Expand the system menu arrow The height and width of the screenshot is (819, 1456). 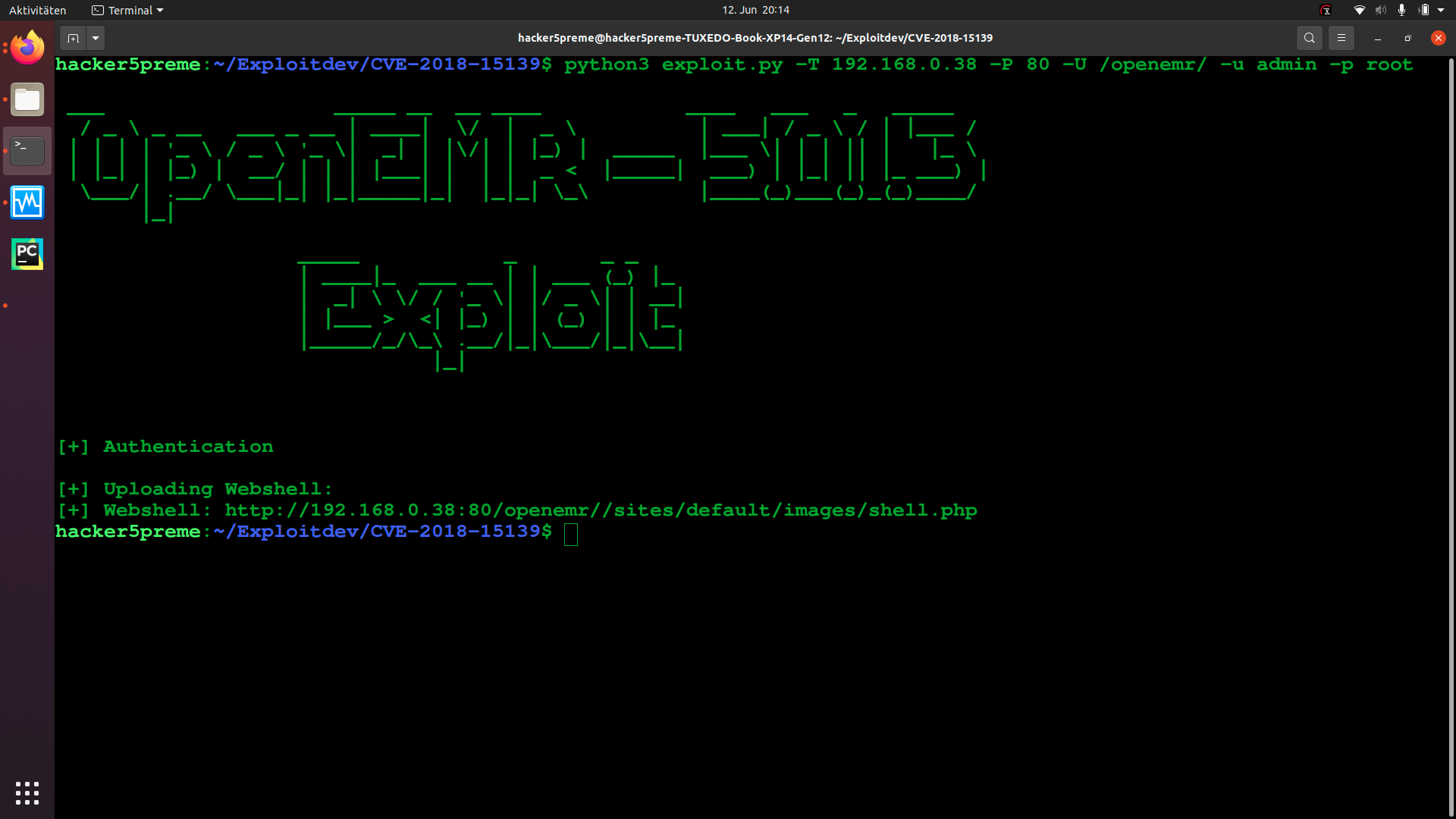pyautogui.click(x=1441, y=10)
